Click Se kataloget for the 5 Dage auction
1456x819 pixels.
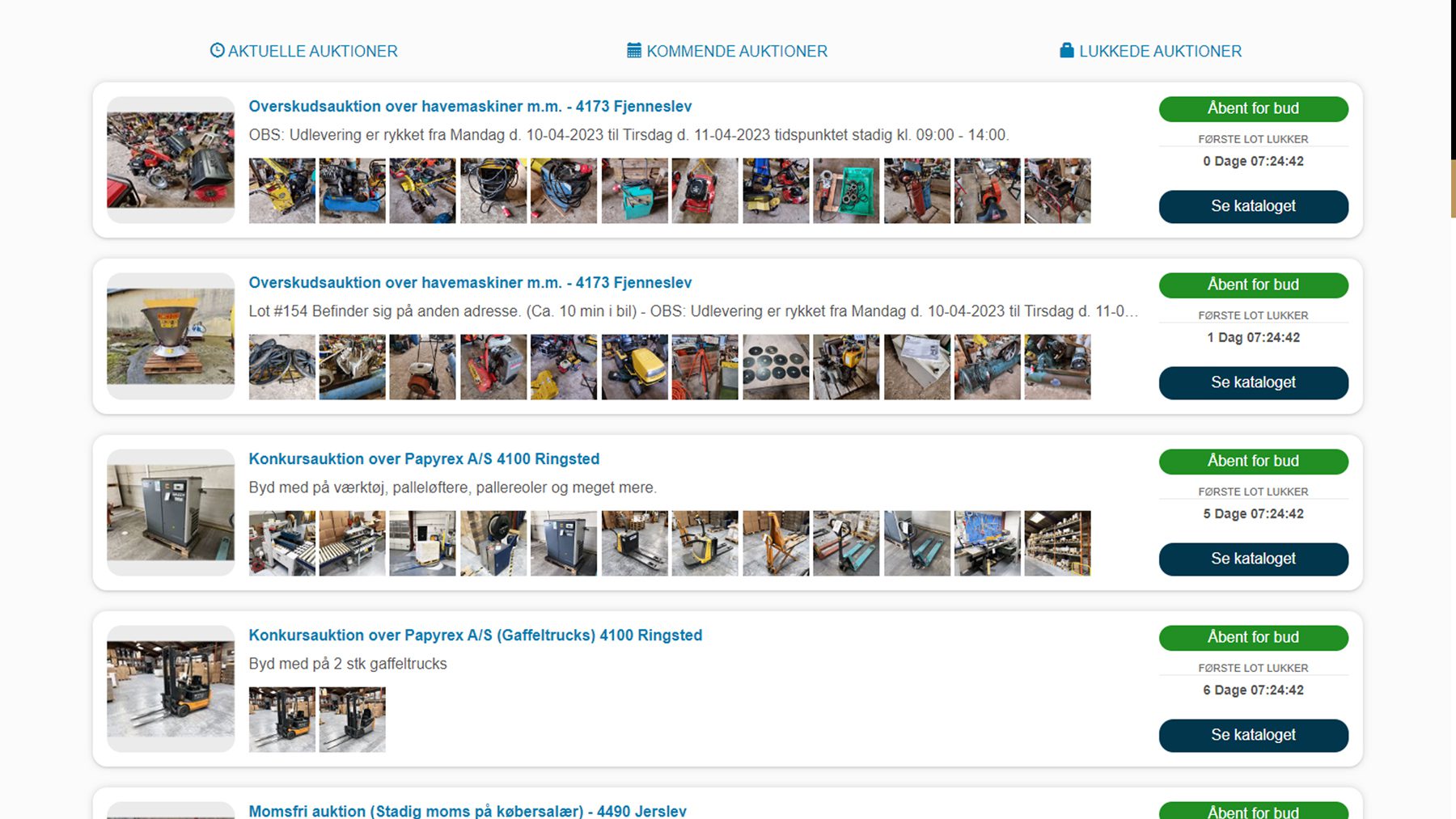(x=1253, y=559)
